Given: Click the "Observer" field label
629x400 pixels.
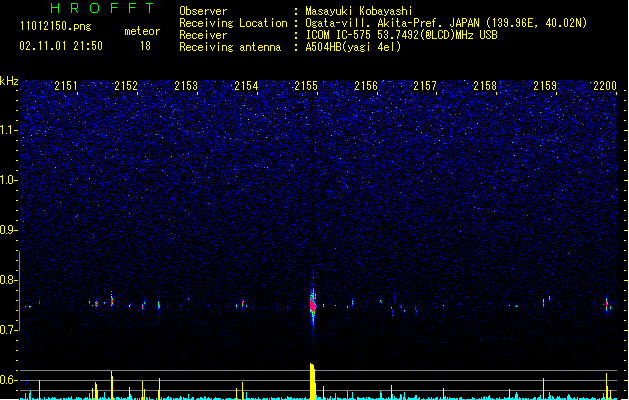Looking at the screenshot, I should click(x=203, y=11).
